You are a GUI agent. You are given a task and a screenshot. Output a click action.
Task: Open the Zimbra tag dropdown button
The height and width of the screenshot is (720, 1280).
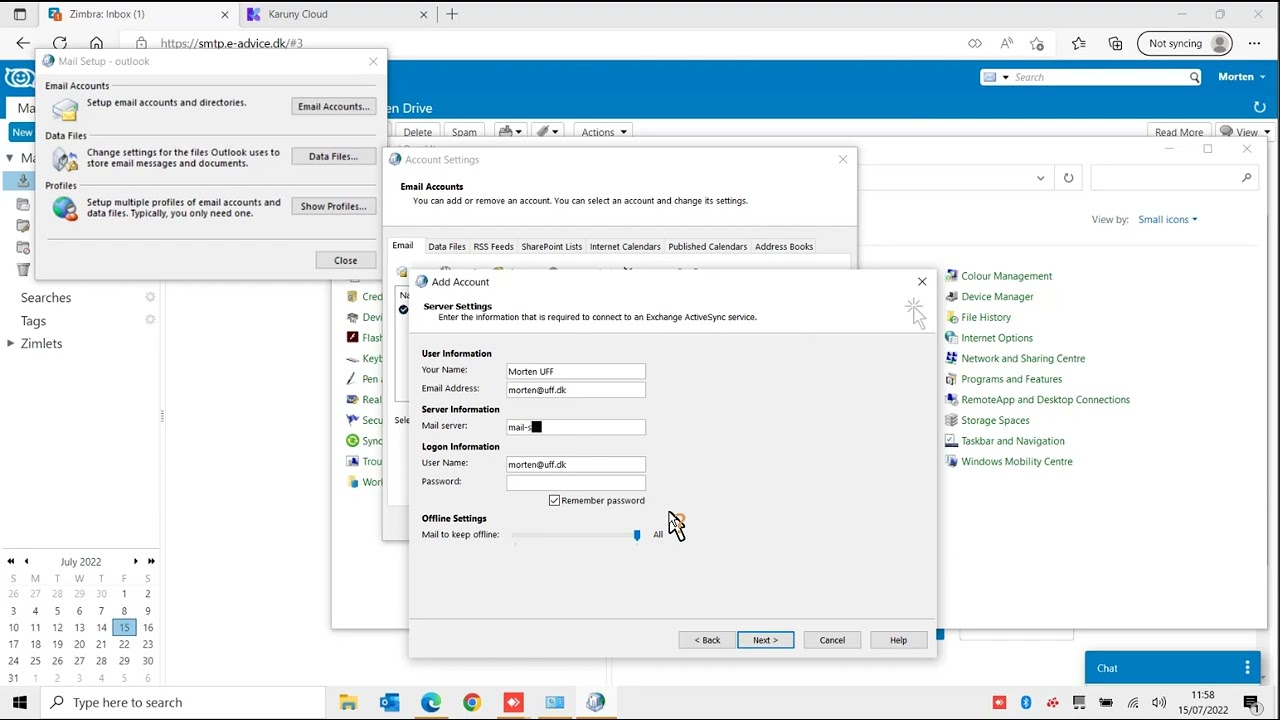pos(546,132)
